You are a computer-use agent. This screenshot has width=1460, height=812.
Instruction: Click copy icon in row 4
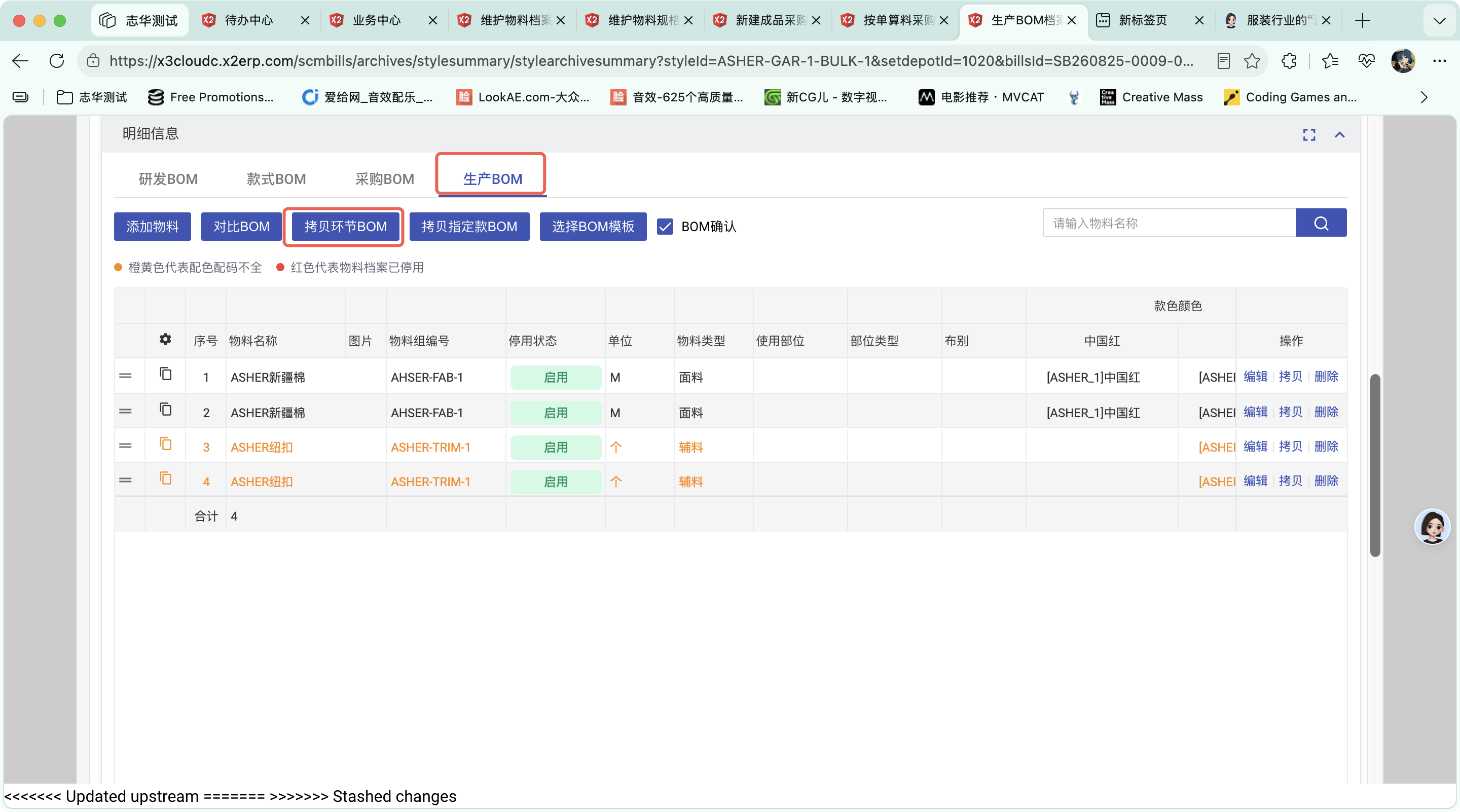165,478
